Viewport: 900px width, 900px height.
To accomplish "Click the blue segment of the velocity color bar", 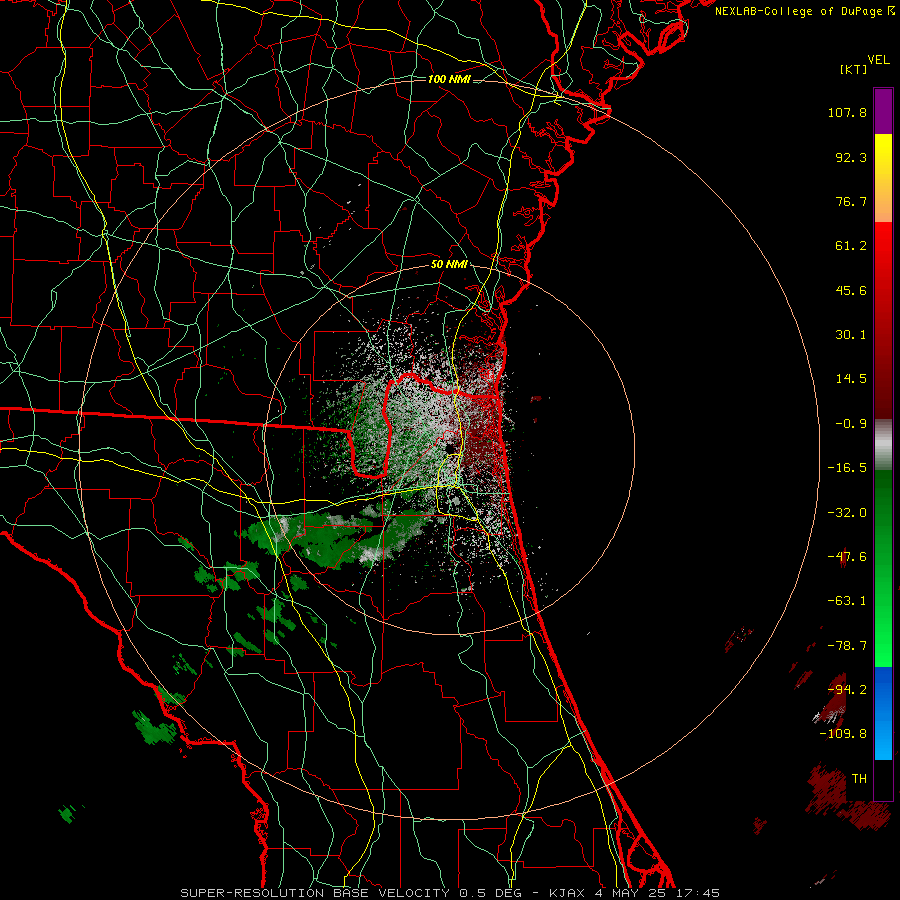I will [883, 713].
